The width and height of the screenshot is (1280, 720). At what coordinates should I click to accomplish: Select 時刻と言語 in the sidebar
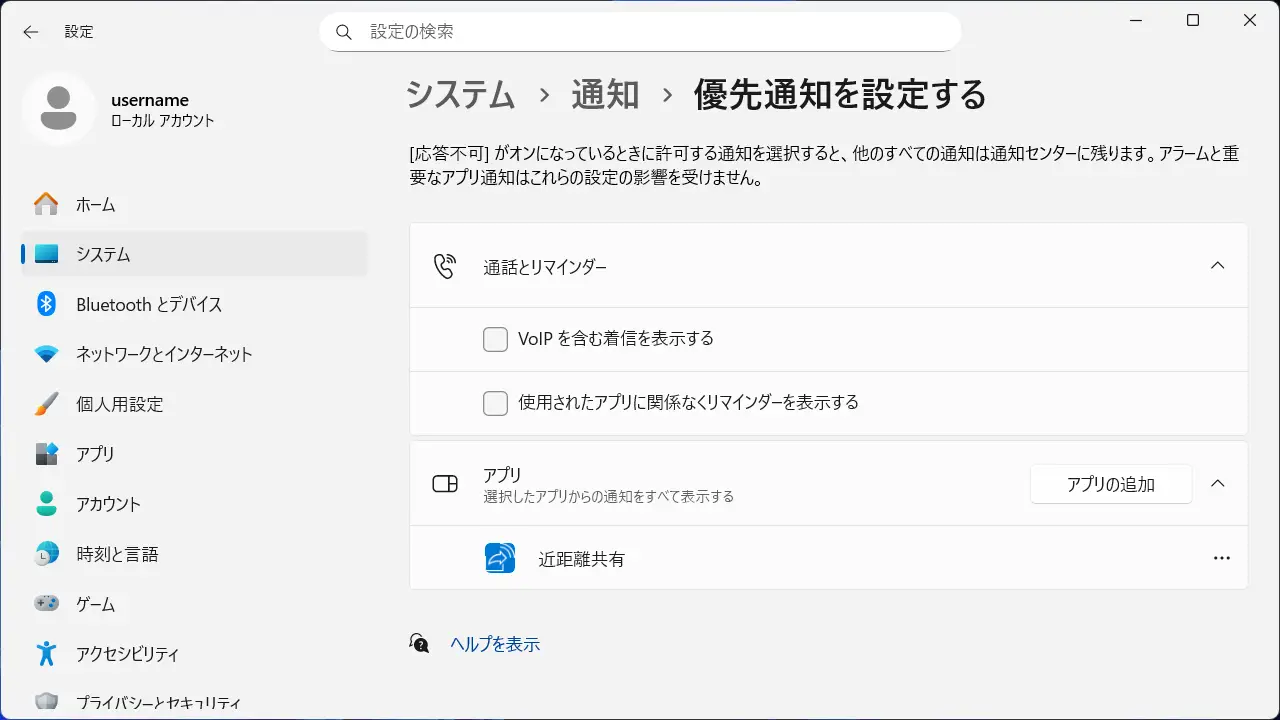tap(117, 554)
